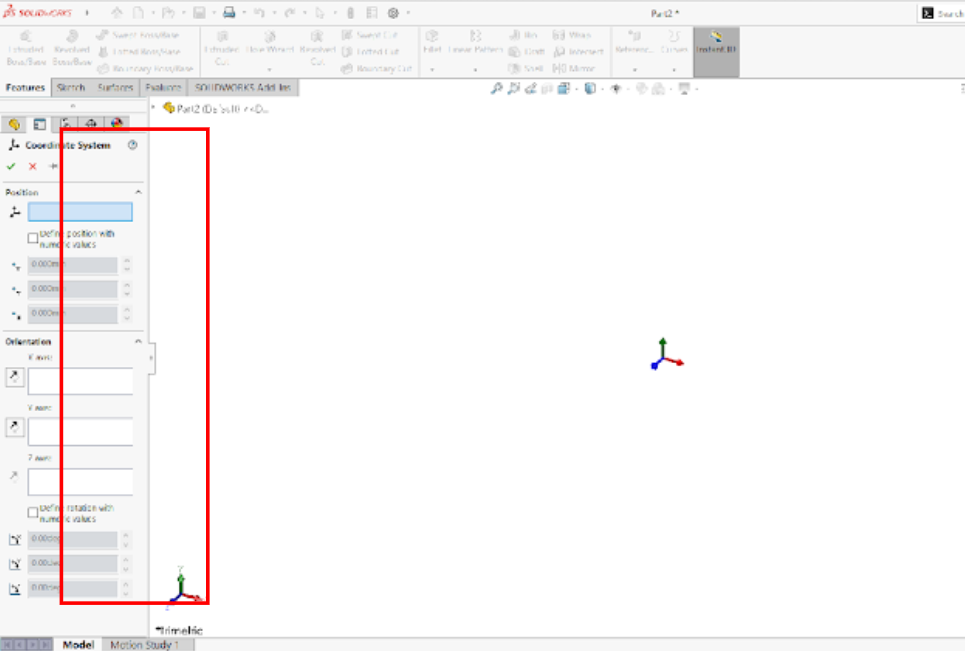Switch to the Sketch tab
This screenshot has height=651, width=965.
[70, 88]
